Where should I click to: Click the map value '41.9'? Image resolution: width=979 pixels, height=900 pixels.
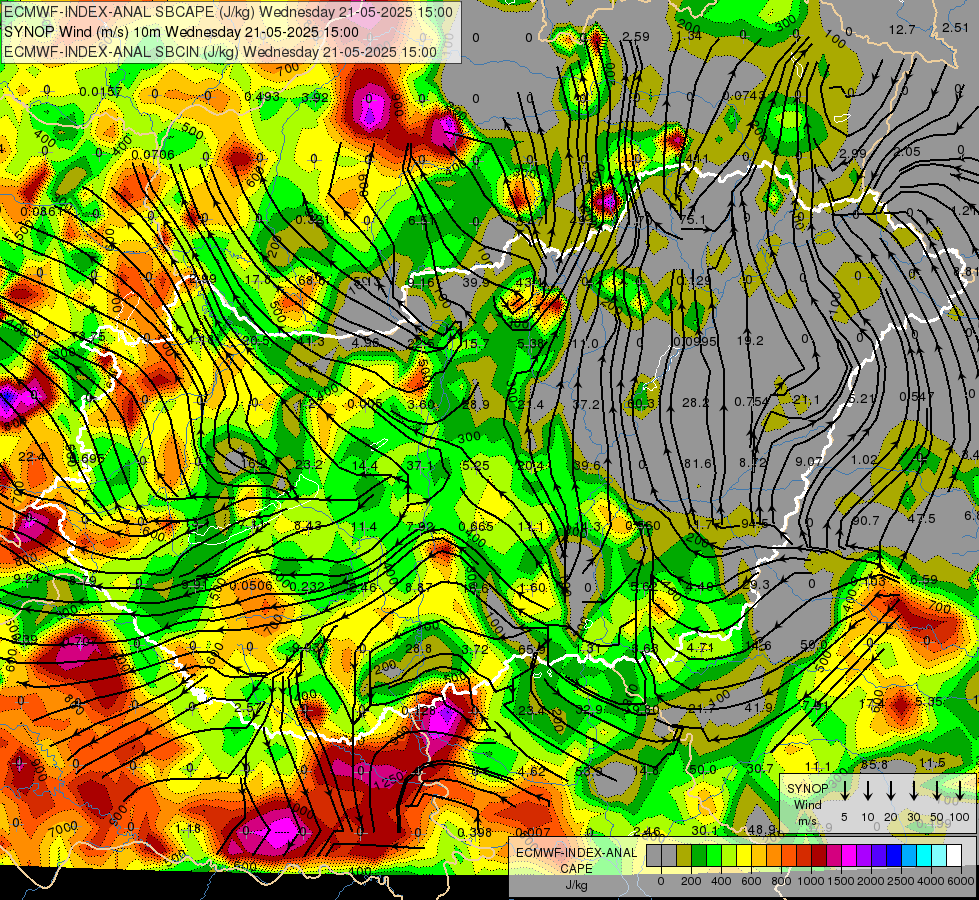(x=759, y=708)
